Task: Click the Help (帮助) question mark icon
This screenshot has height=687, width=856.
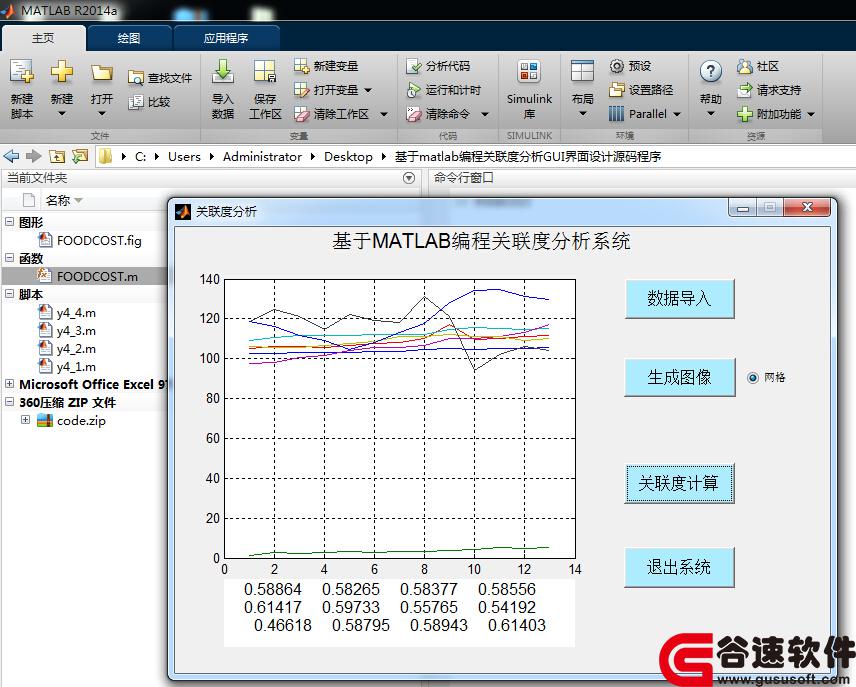Action: 710,71
